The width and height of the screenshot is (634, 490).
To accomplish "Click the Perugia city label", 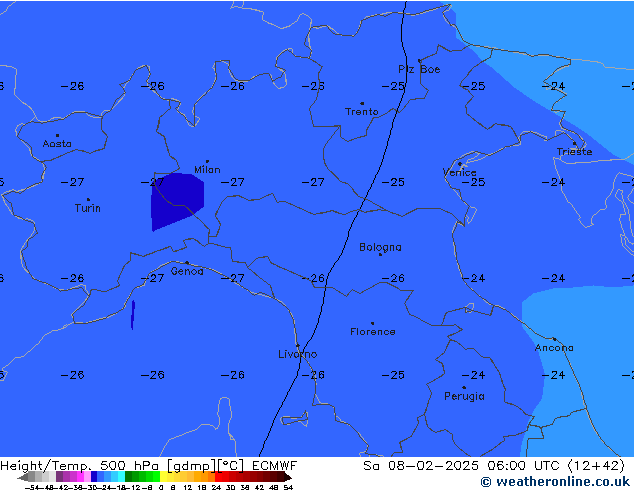I will (464, 396).
